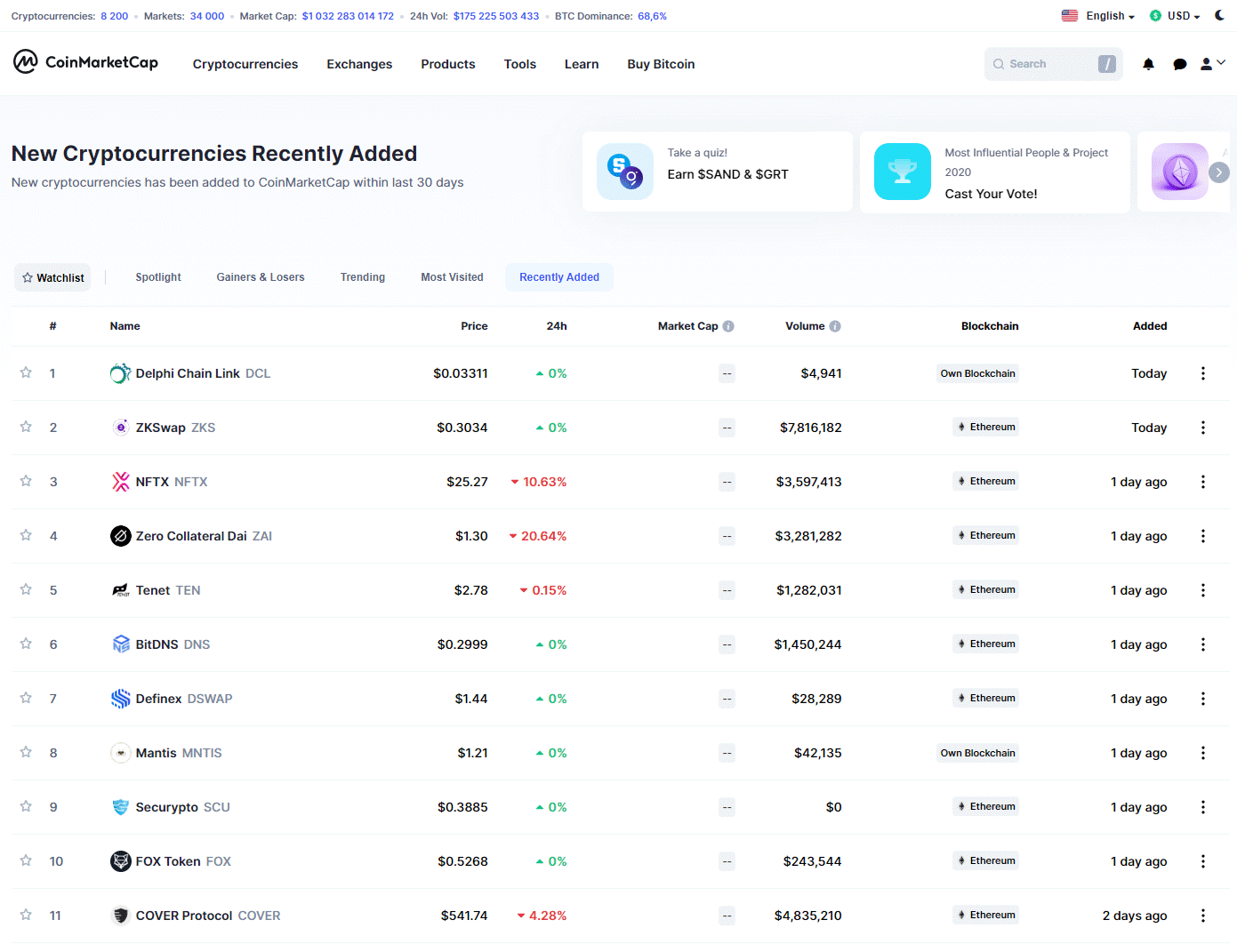
Task: Open more options for Zero Collateral Dai
Action: pyautogui.click(x=1203, y=536)
